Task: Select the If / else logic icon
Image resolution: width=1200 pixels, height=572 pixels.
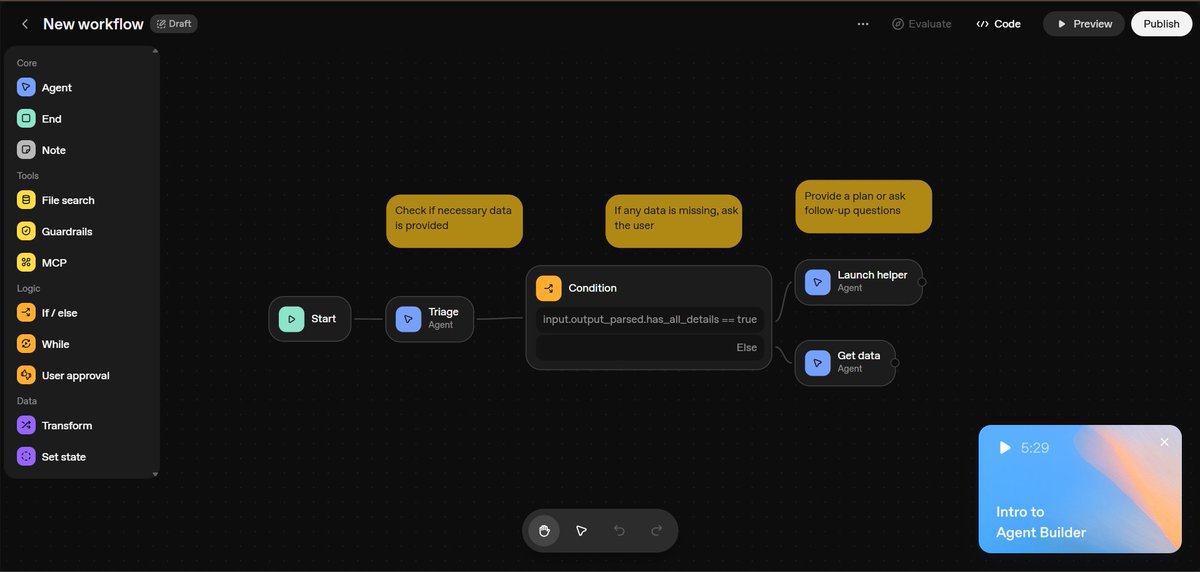Action: coord(26,313)
